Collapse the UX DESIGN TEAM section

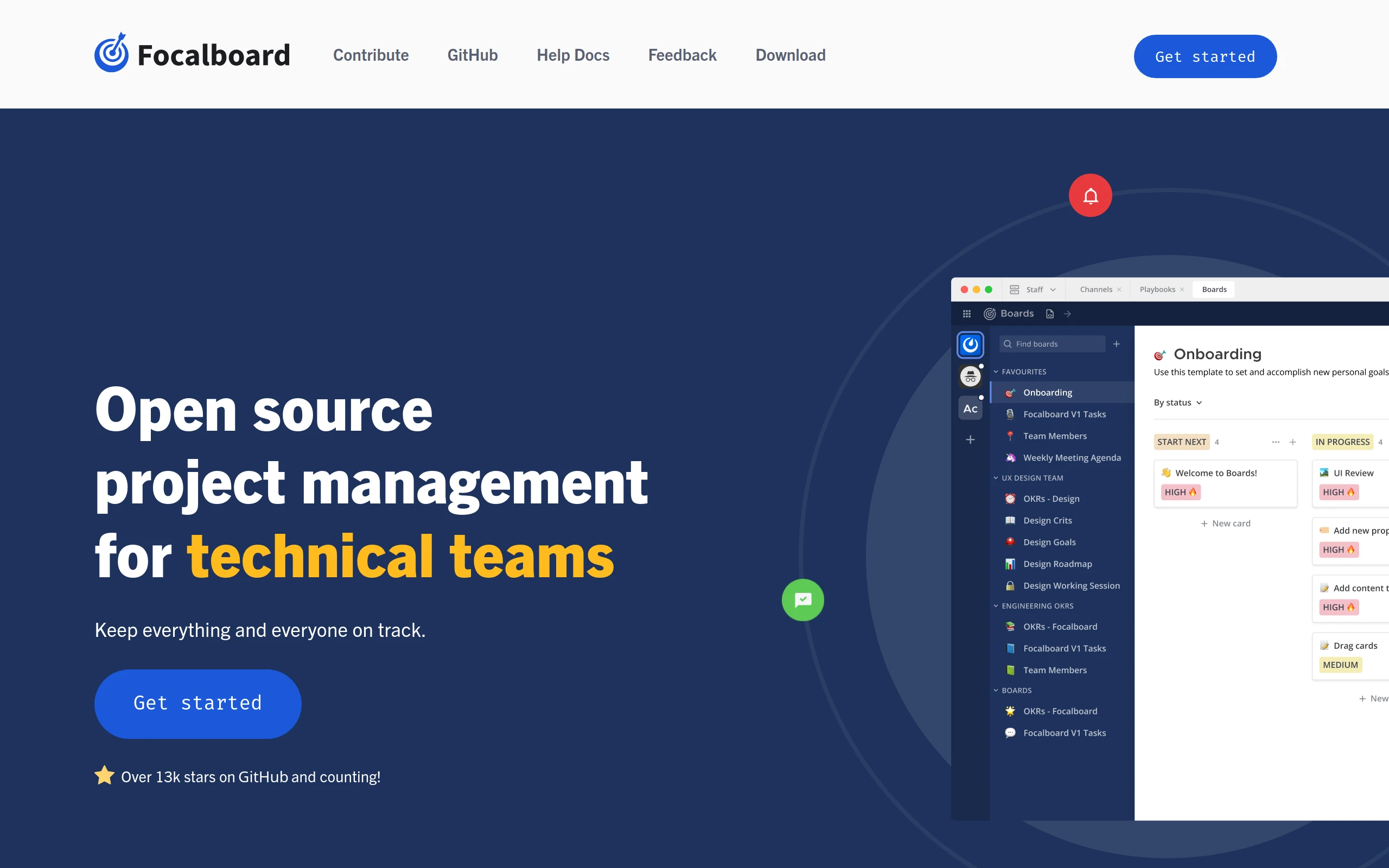(x=996, y=478)
